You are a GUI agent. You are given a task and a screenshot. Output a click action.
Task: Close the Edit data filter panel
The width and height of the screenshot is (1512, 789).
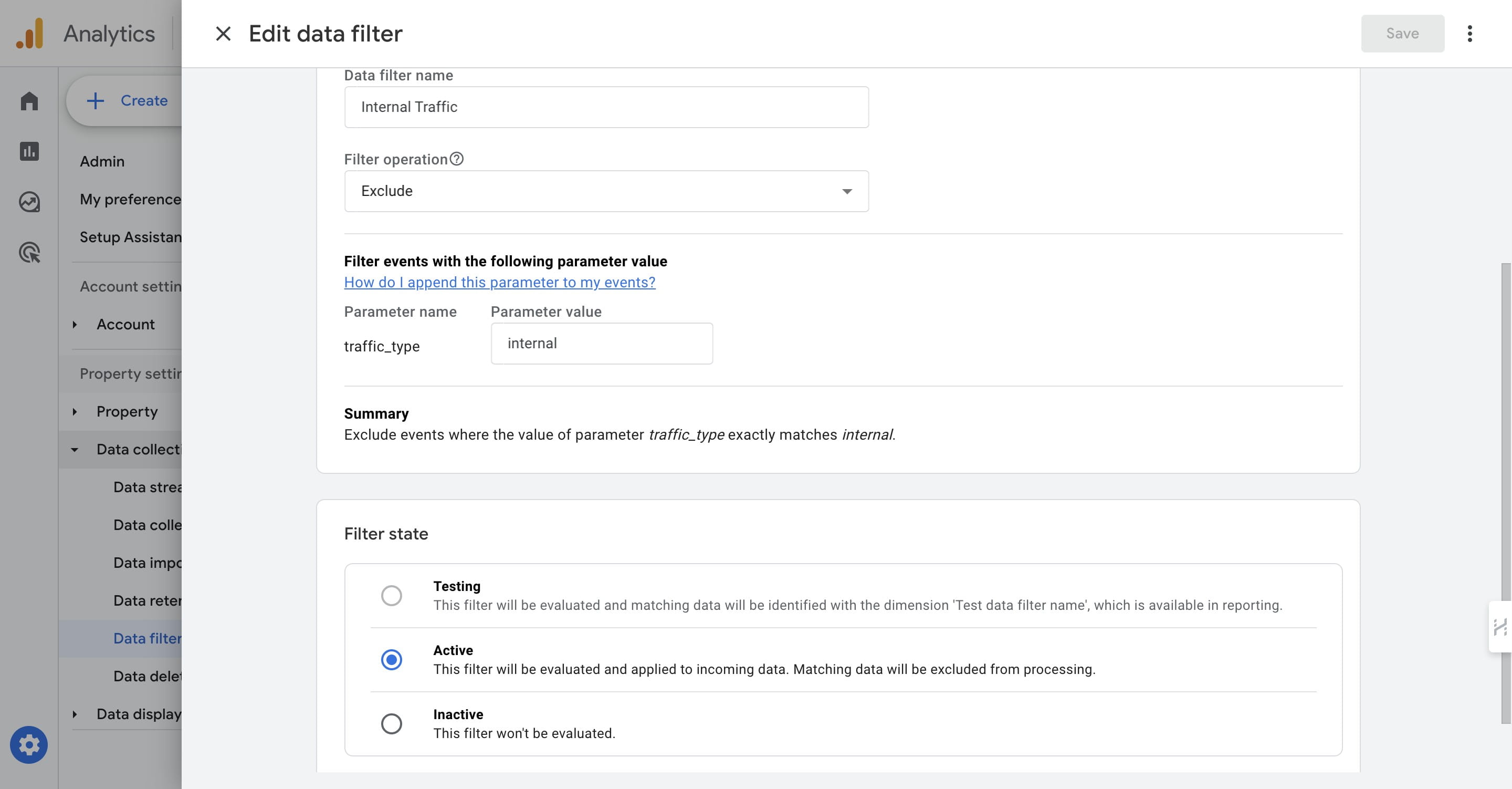223,34
